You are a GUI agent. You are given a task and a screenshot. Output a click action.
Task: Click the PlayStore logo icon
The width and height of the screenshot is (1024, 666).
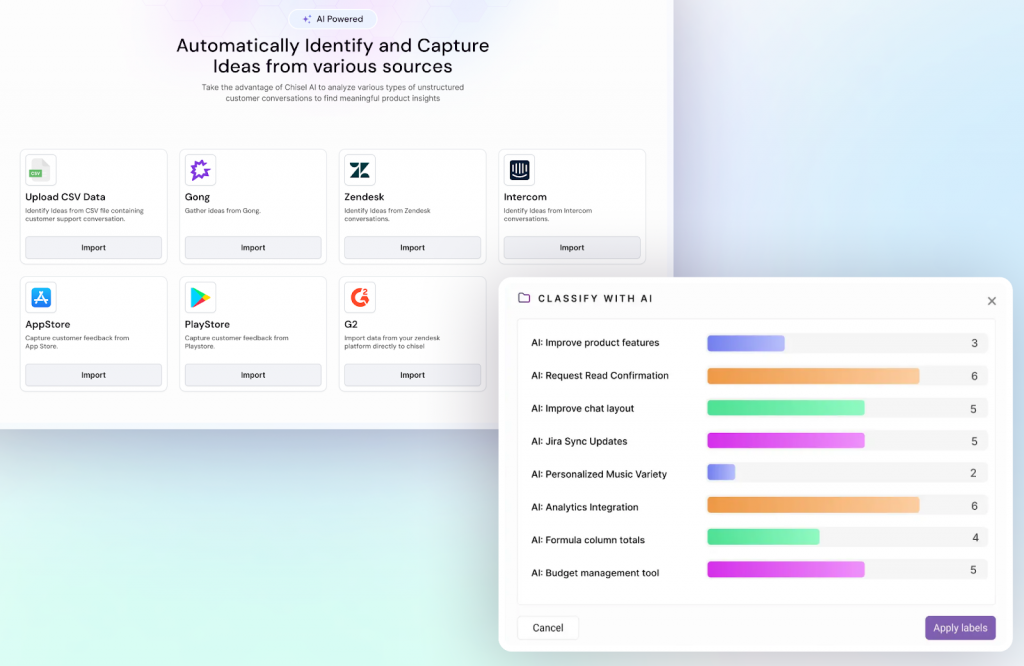pyautogui.click(x=200, y=297)
